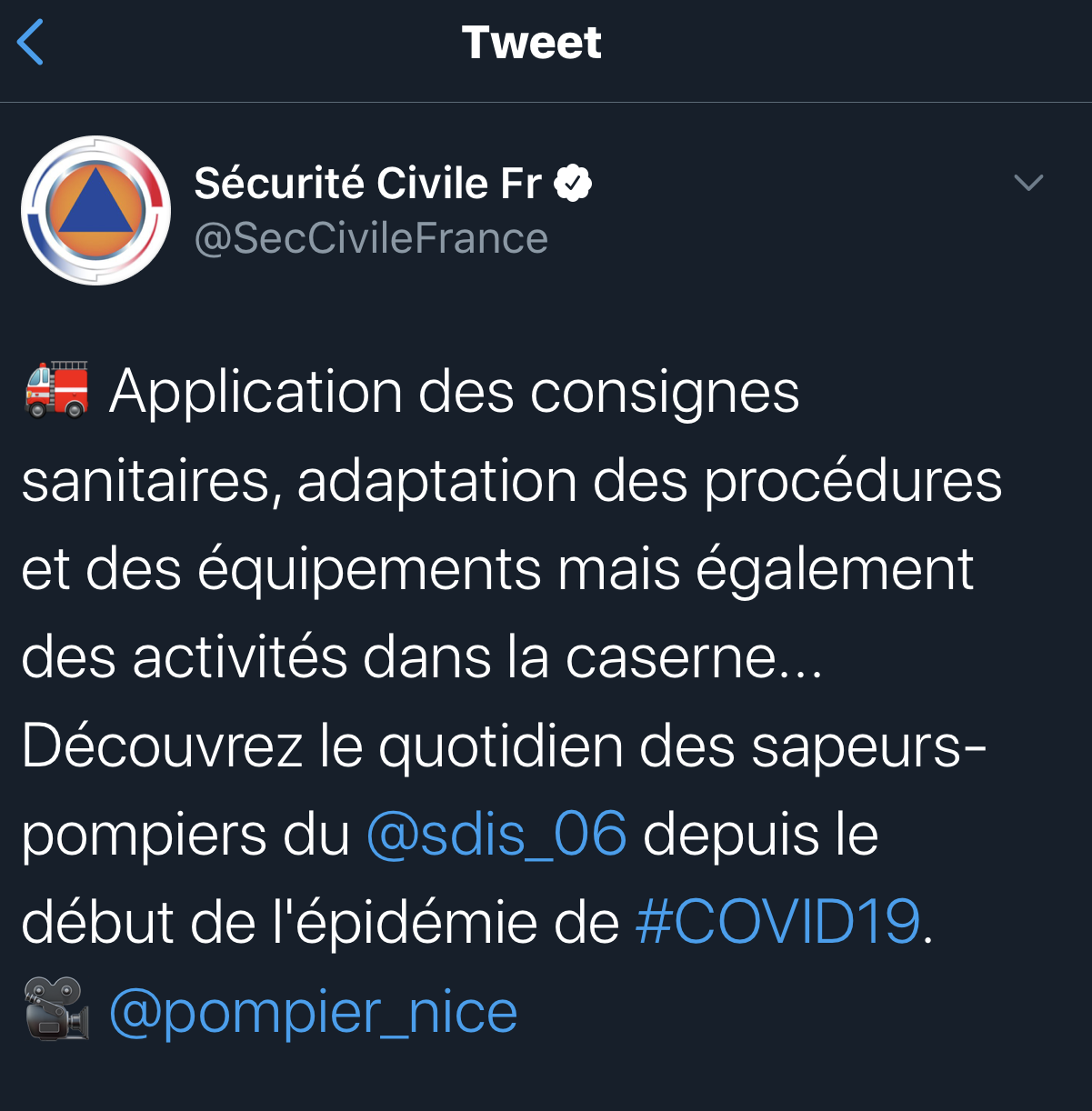Click the line 'et des équipements mais également'
Screen dimensions: 1092x1111
(497, 570)
